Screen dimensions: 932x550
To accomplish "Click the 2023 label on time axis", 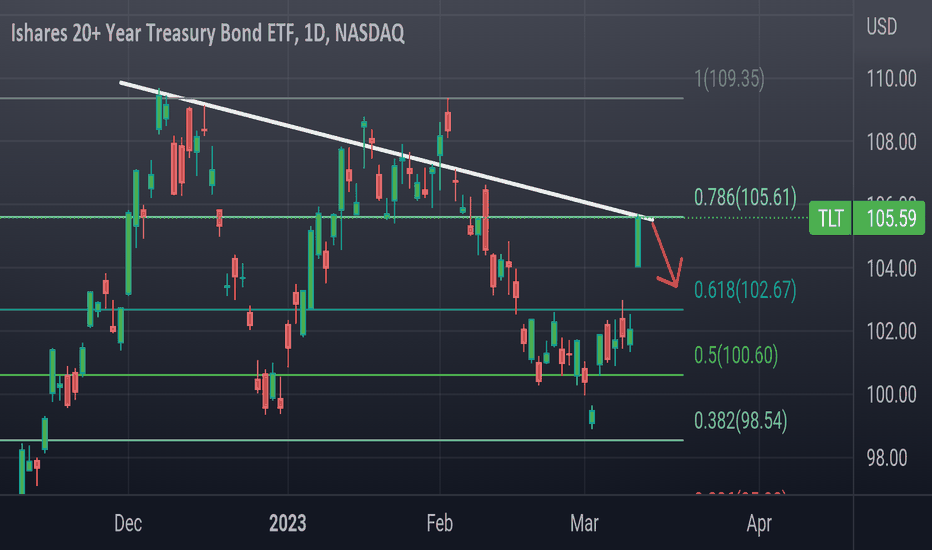I will 288,523.
